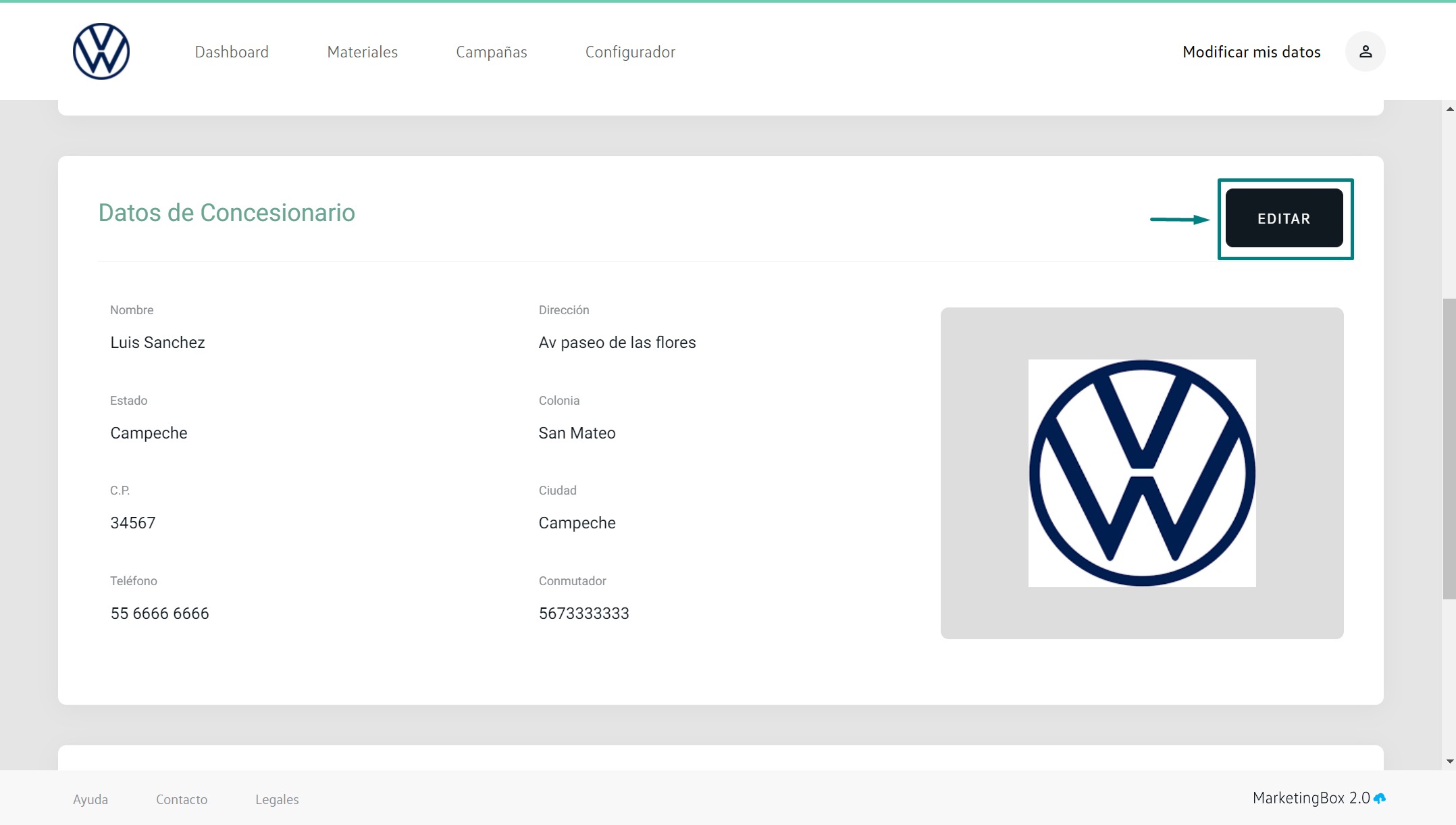Click the Teléfono value 55 6666 6666

[159, 614]
